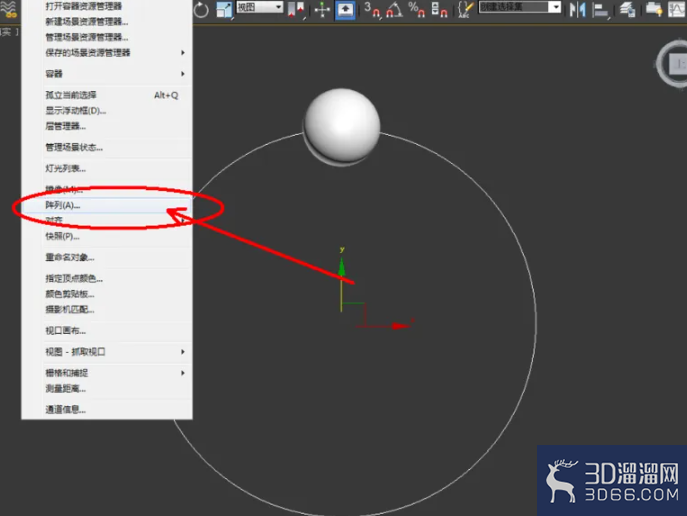Choose the 灯光列表... menu item
The height and width of the screenshot is (516, 687).
coord(107,169)
